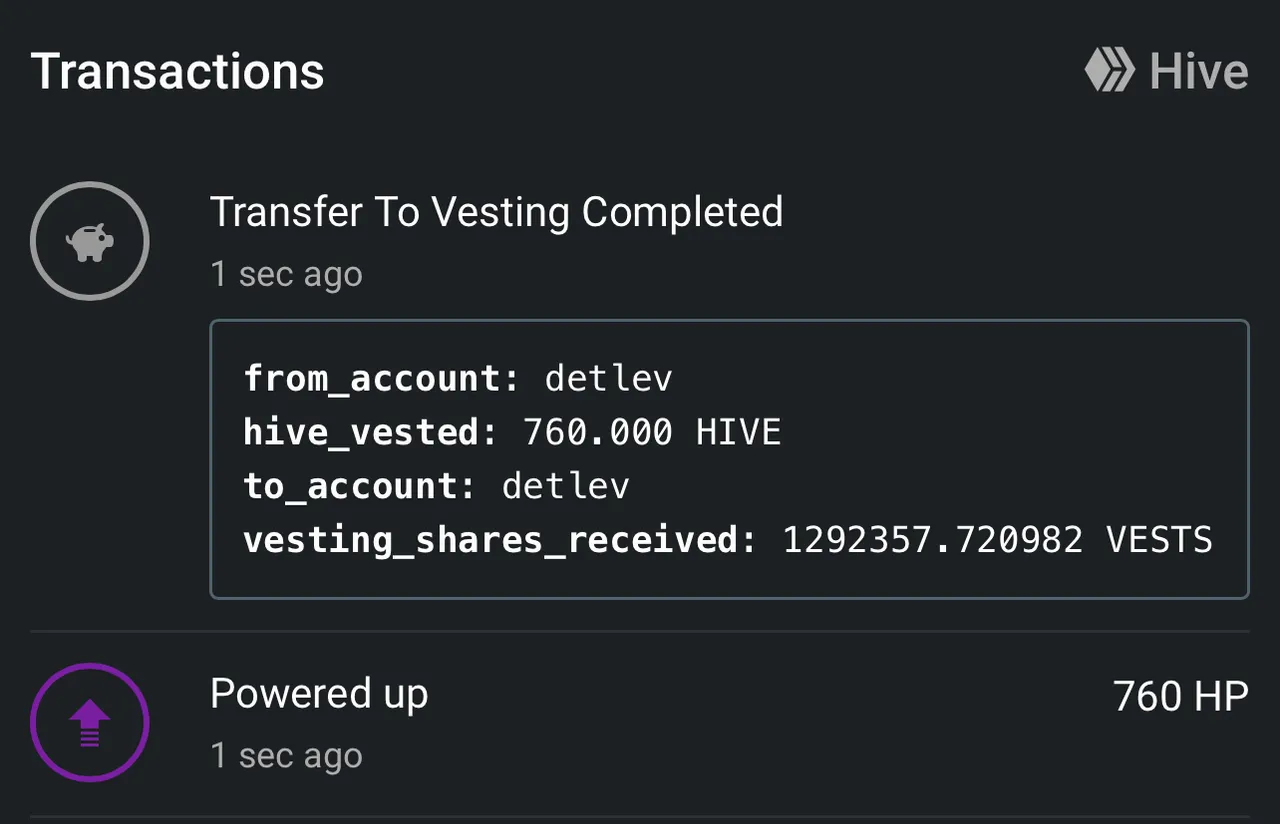Select the hive_vested 760.000 HIVE line
Image resolution: width=1280 pixels, height=824 pixels.
[x=512, y=432]
